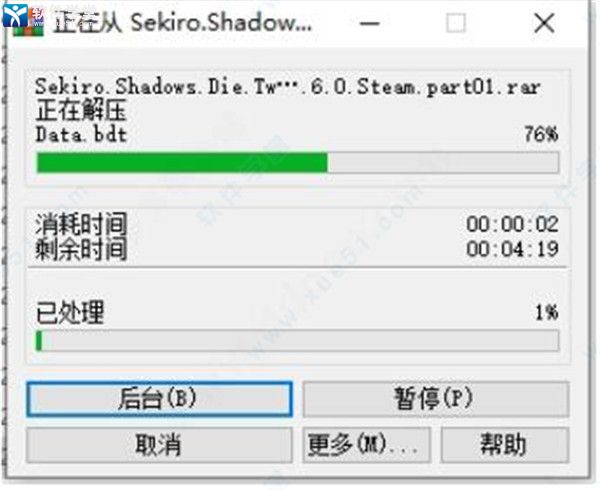Click the 已处理 total progress bar
Screen dimensions: 600x490
click(x=297, y=341)
